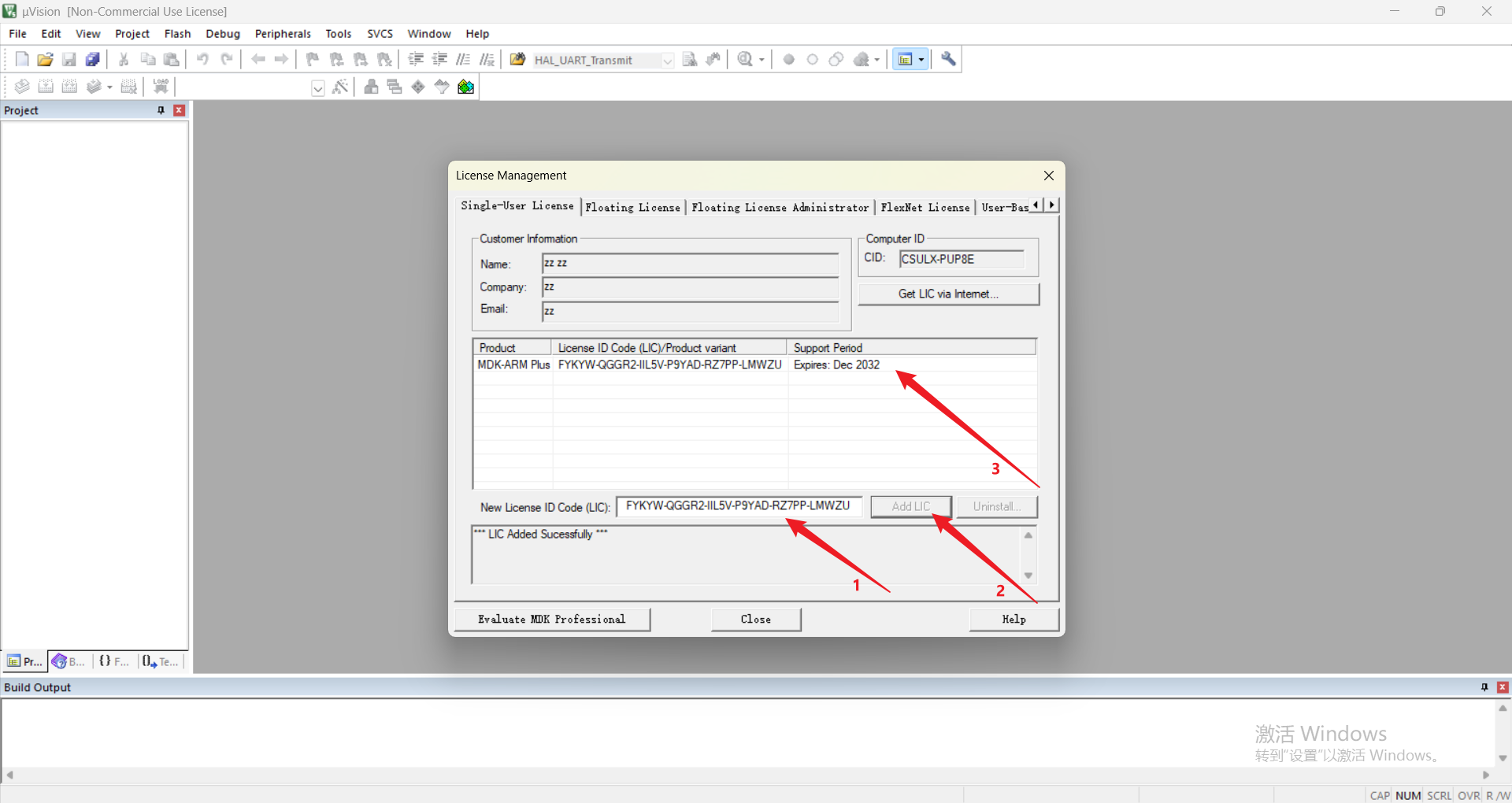Open the File menu

[x=17, y=34]
